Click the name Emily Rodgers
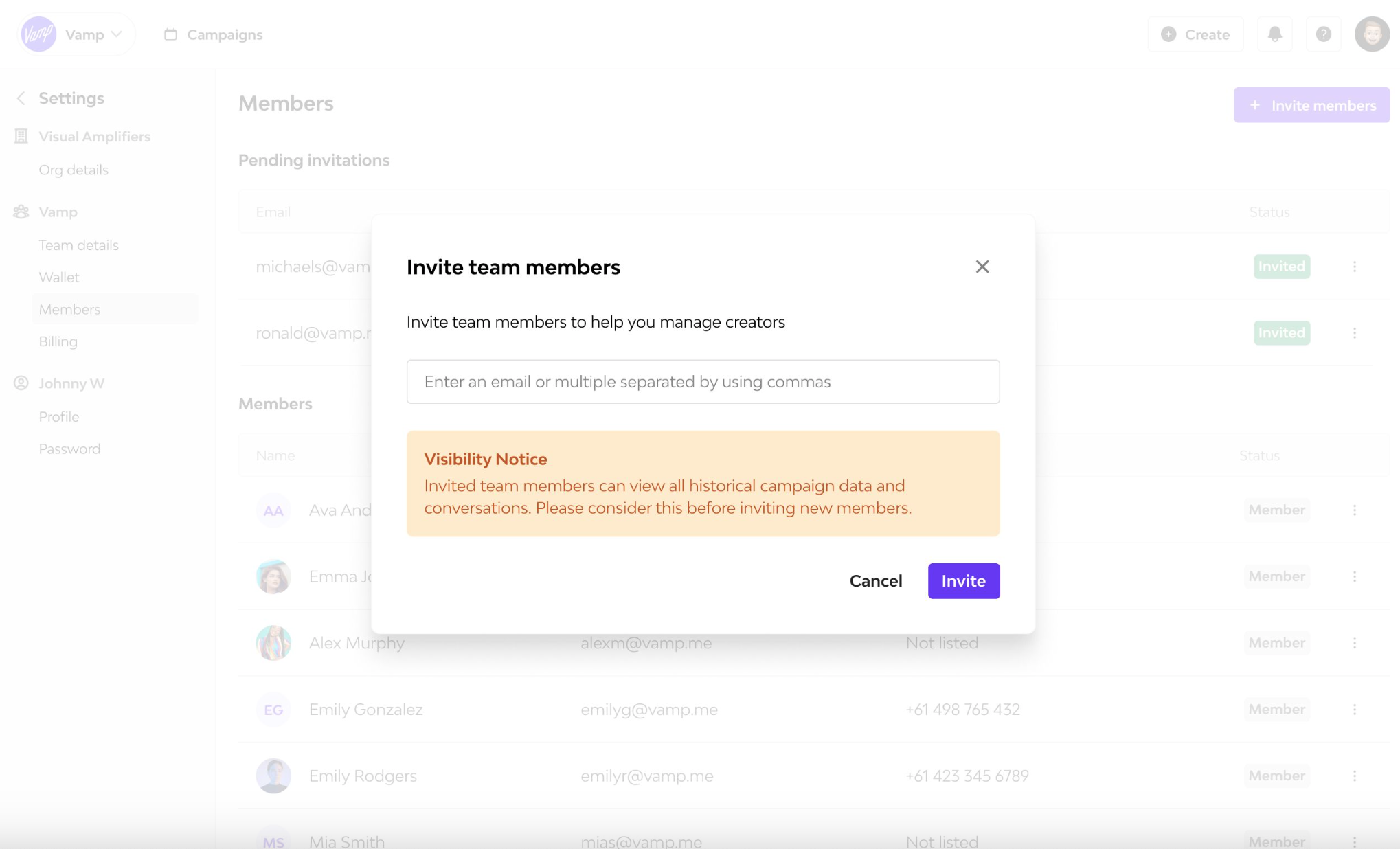 (x=363, y=776)
